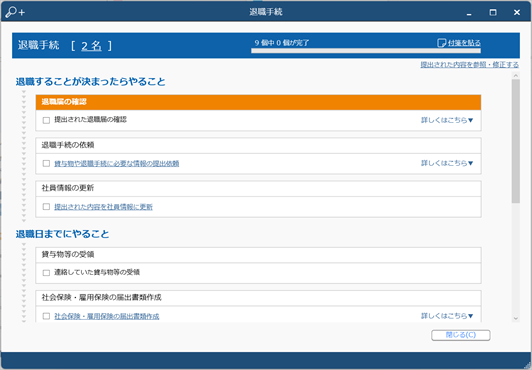Screen dimensions: 532x370
Task: Close the 退職手続 window
Action: (517, 13)
